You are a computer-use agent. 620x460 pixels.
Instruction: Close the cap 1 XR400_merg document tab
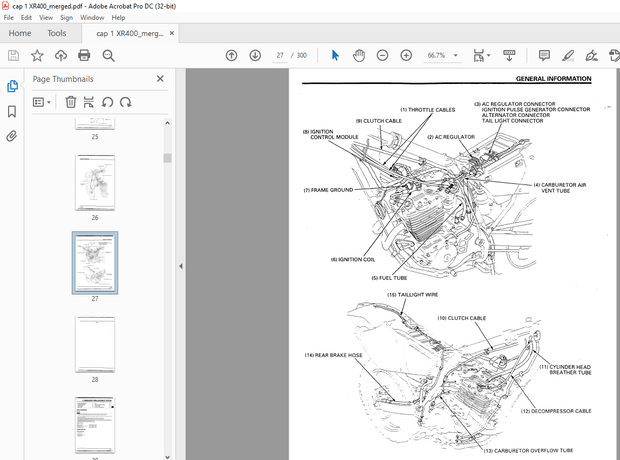[172, 33]
